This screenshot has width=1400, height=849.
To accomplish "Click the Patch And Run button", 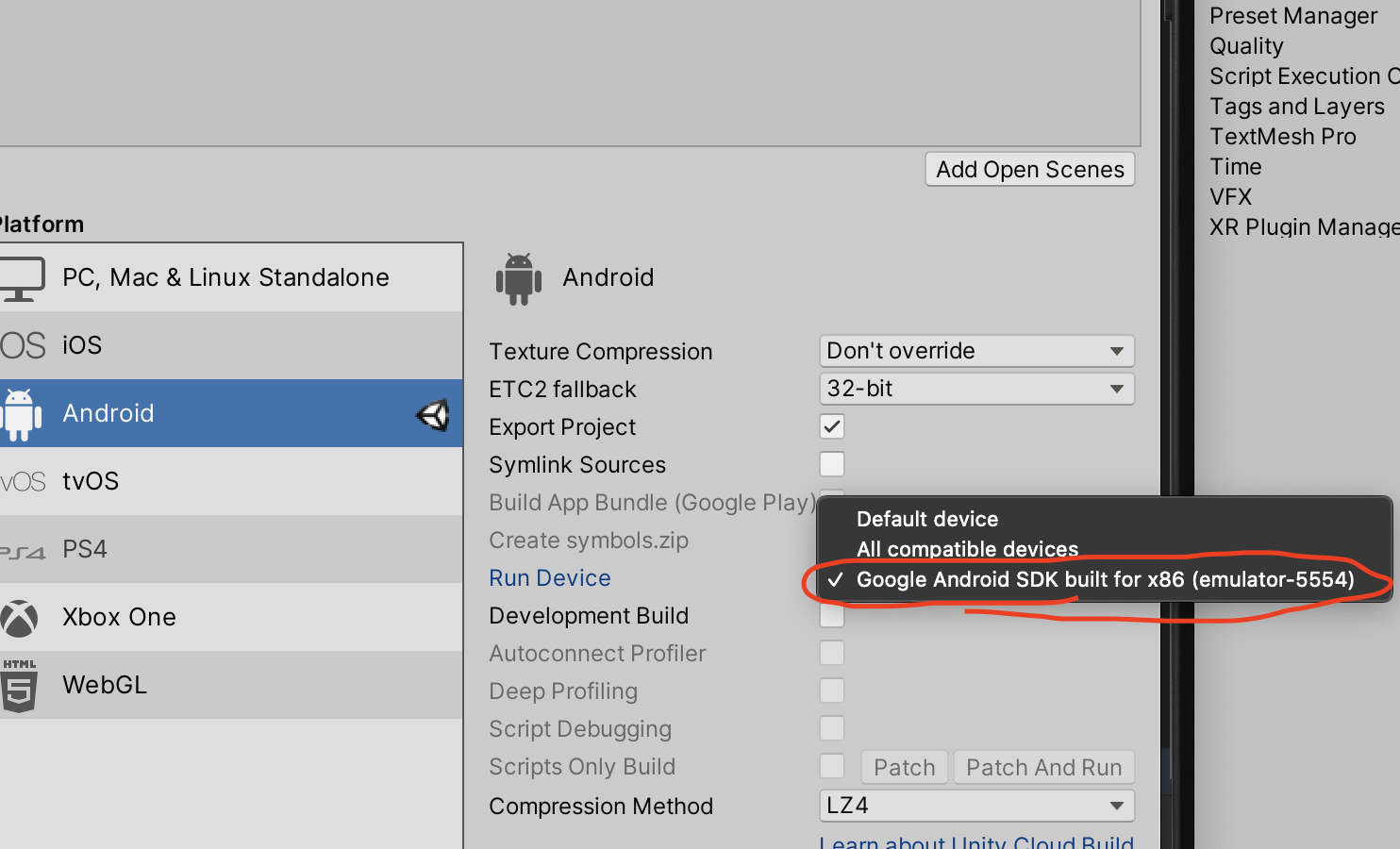I will (1043, 767).
